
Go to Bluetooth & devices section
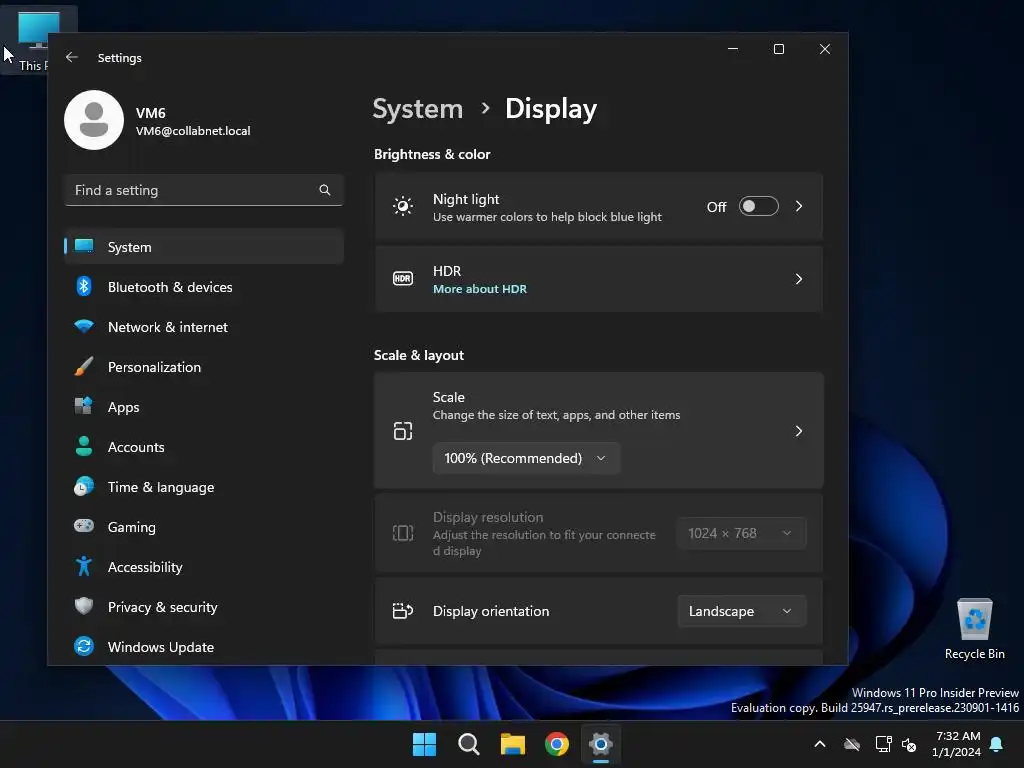[x=204, y=287]
